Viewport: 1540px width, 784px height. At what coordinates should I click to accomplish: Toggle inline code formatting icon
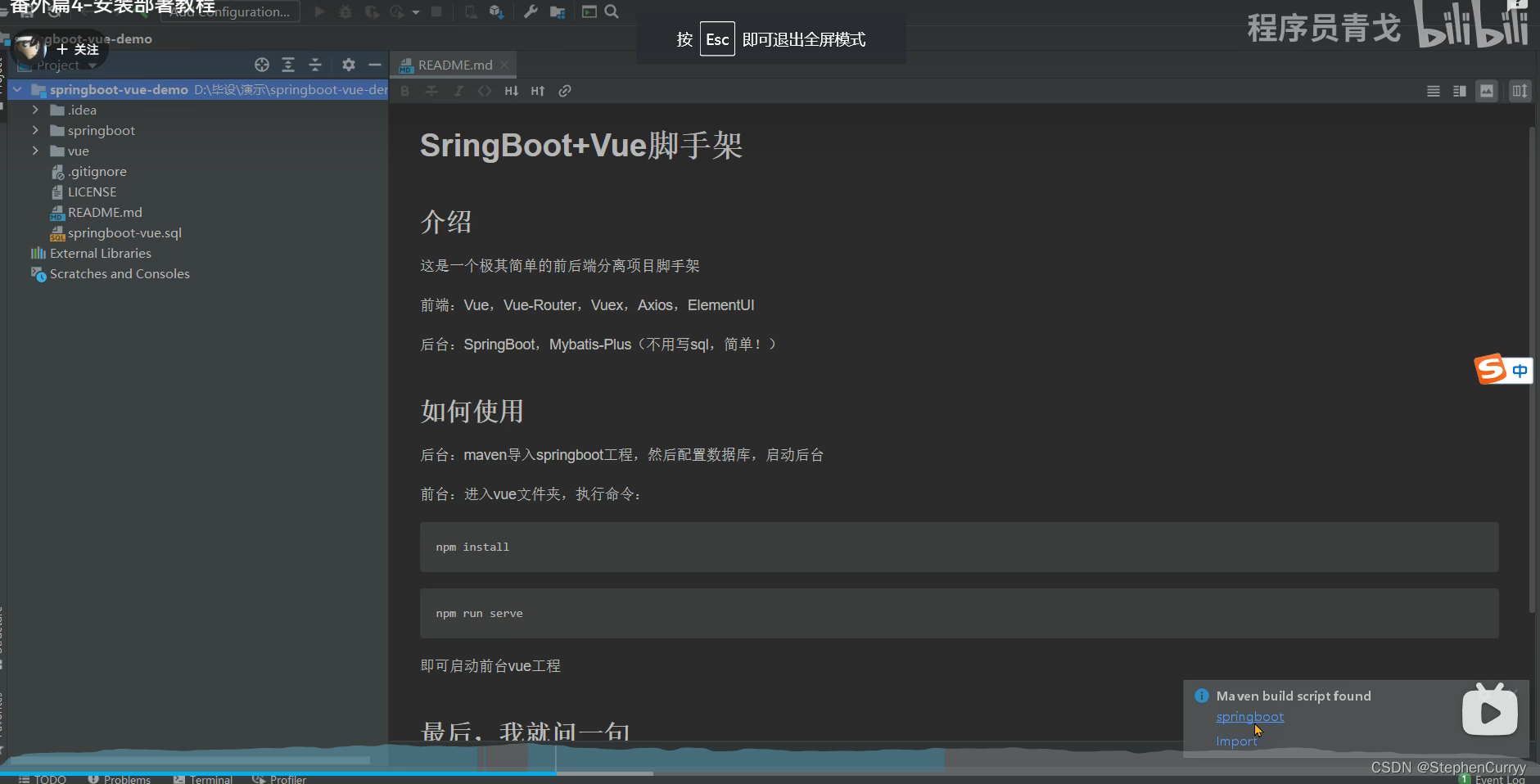point(485,91)
